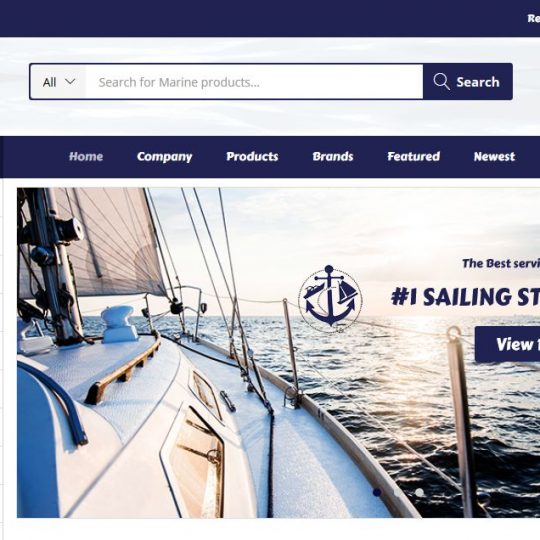Image resolution: width=540 pixels, height=540 pixels.
Task: Open the Home navigation item
Action: (x=86, y=157)
